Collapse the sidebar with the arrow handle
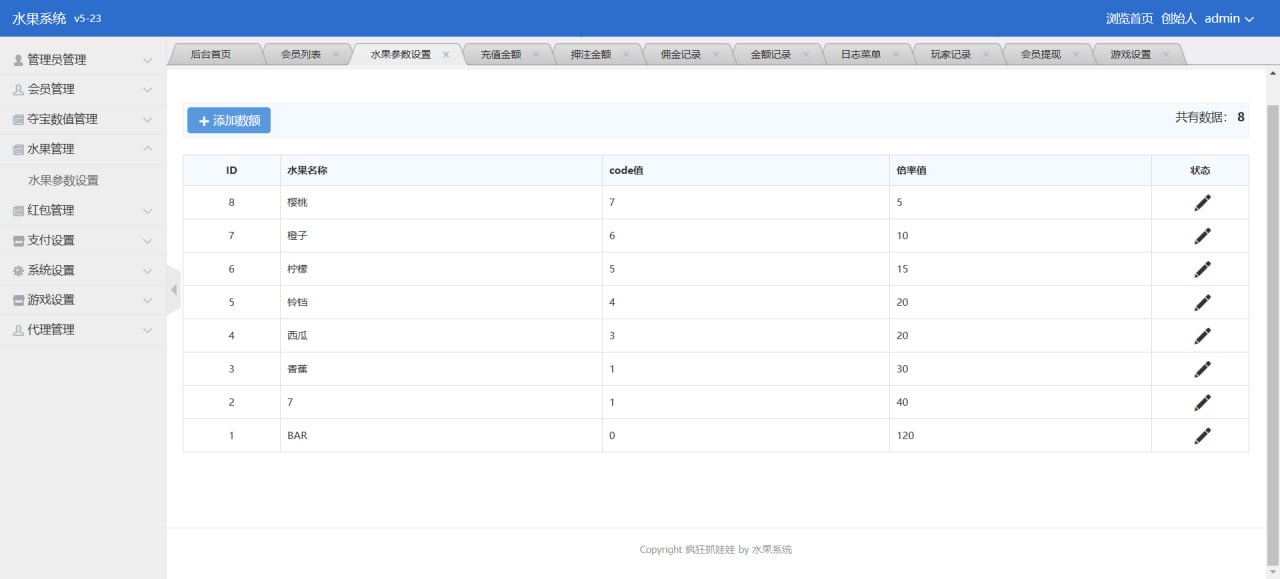1280x579 pixels. [x=173, y=290]
